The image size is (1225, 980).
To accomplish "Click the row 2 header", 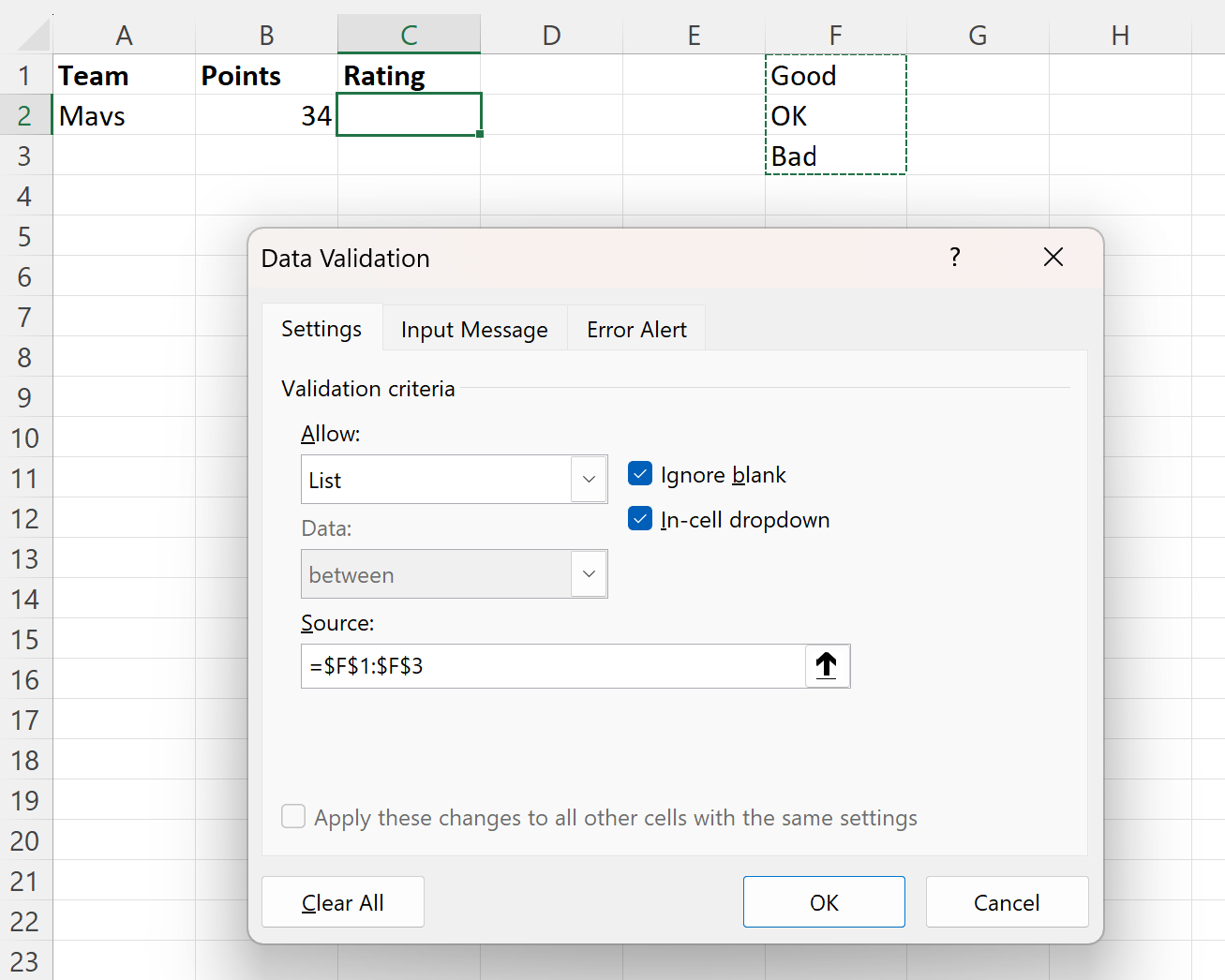I will [25, 114].
